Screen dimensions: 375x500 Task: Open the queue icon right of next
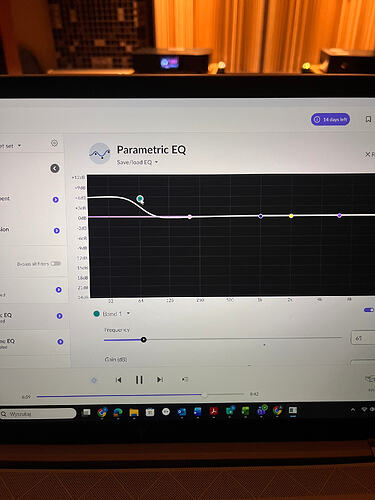point(185,379)
